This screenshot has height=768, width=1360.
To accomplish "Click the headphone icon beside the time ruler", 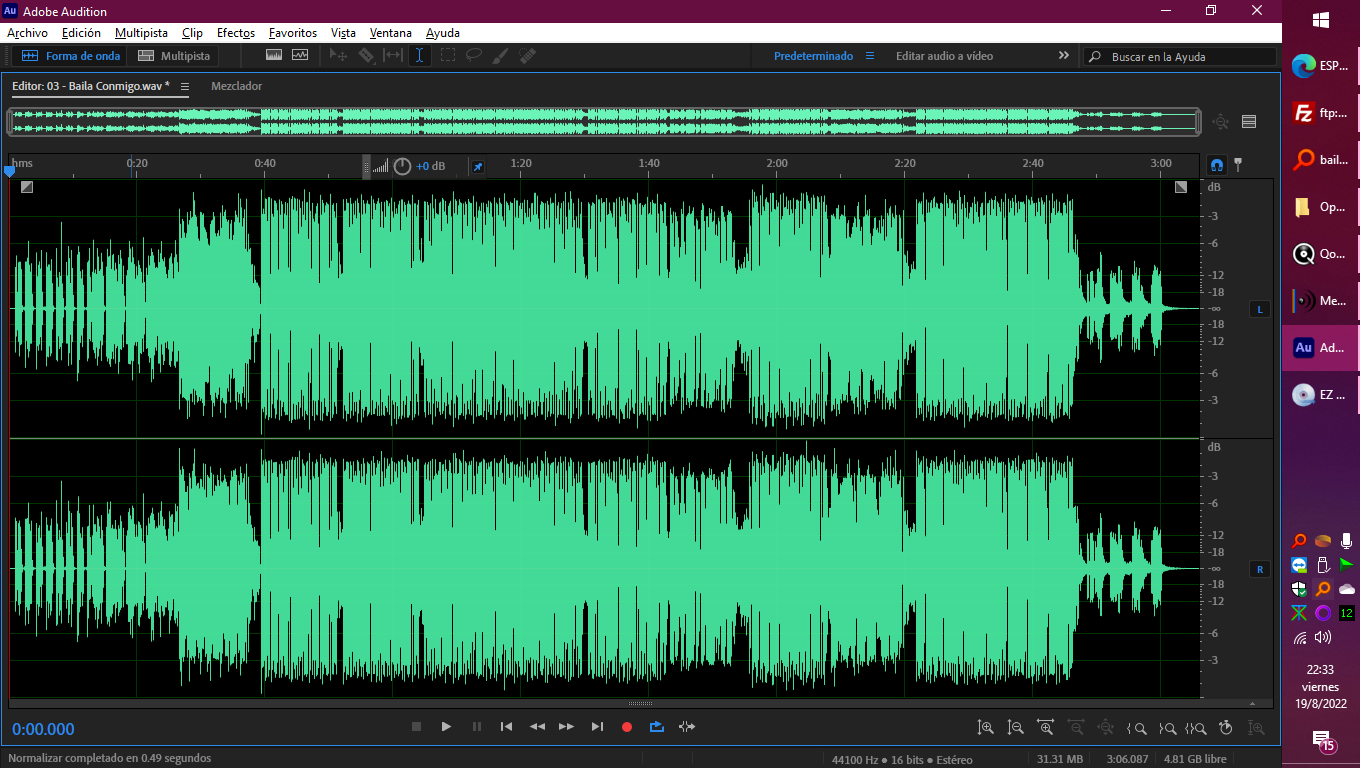I will click(1217, 165).
